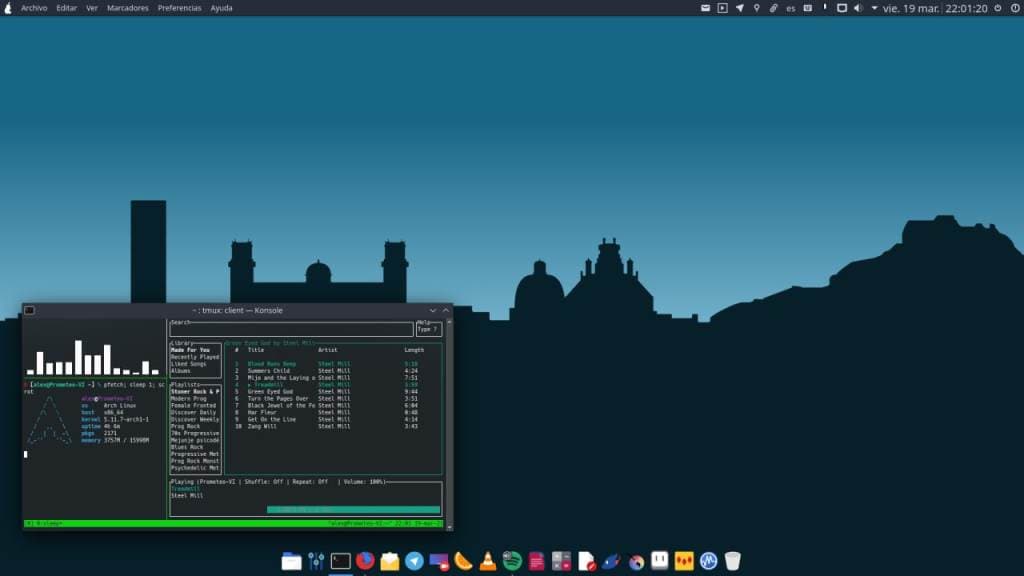Open Spotify from the dock
This screenshot has width=1024, height=576.
tap(512, 561)
